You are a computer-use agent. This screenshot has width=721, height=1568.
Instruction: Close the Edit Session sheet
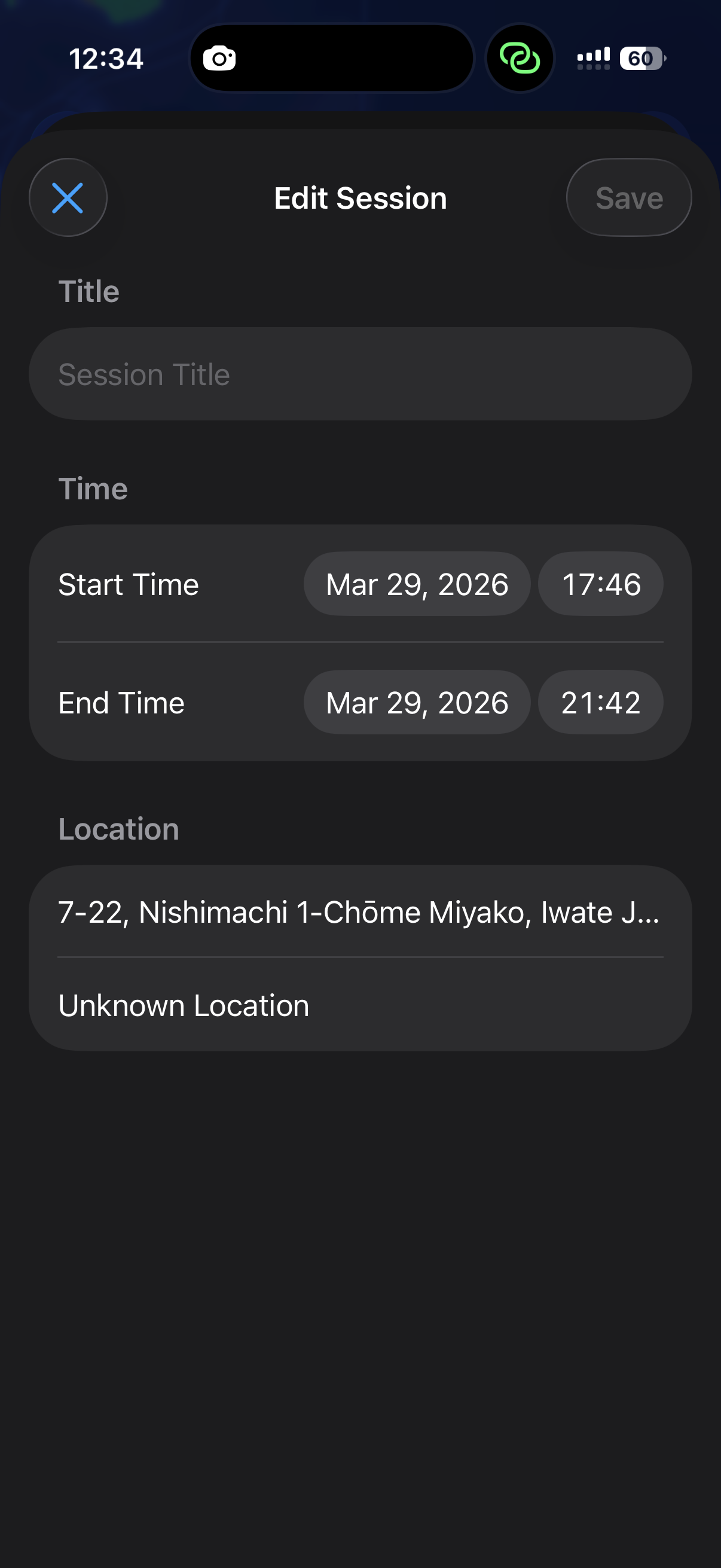tap(68, 198)
